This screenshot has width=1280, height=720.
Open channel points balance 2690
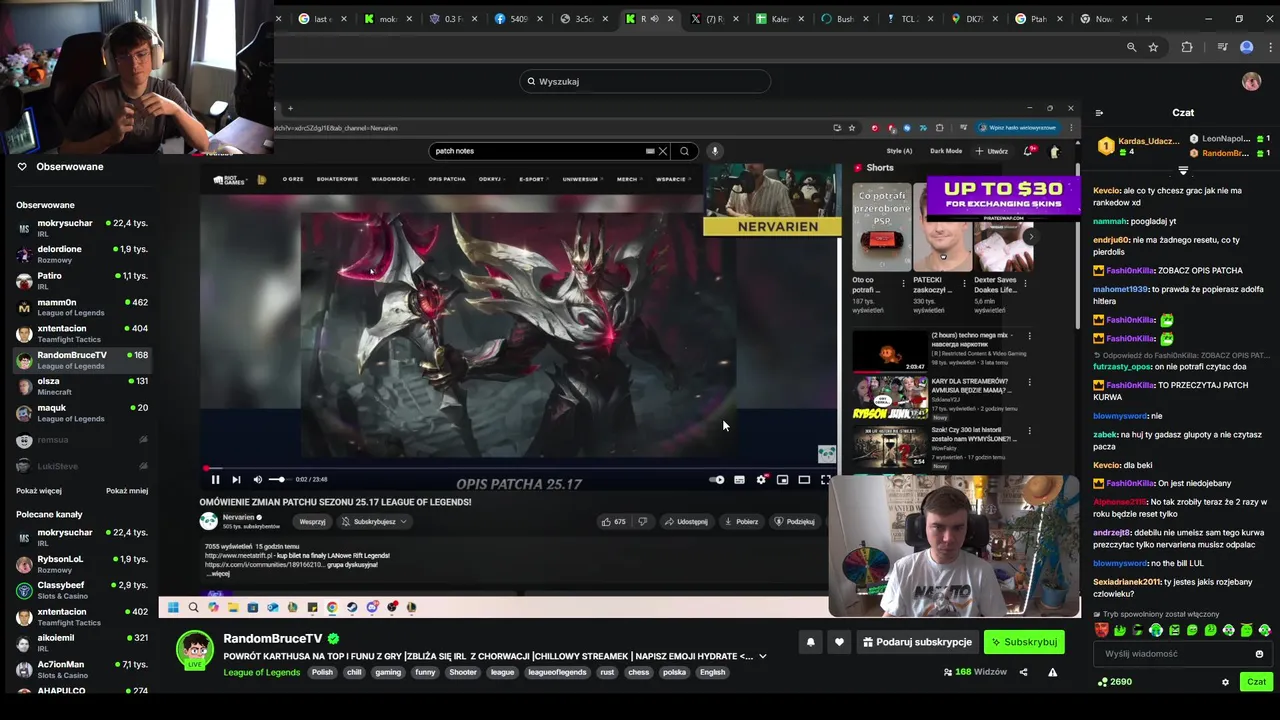coord(1115,682)
